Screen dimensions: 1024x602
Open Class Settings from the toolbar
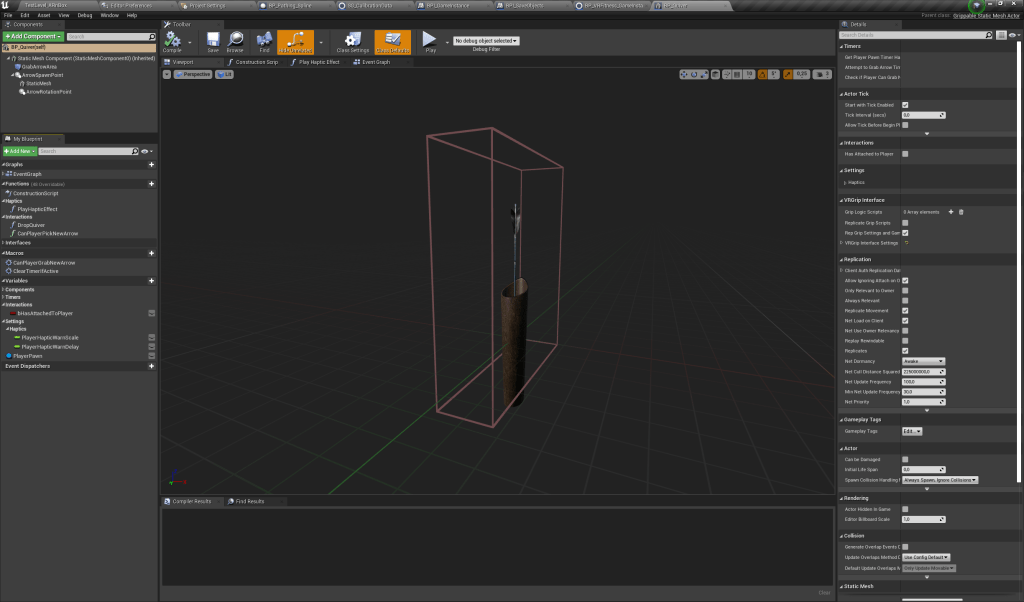pyautogui.click(x=352, y=40)
